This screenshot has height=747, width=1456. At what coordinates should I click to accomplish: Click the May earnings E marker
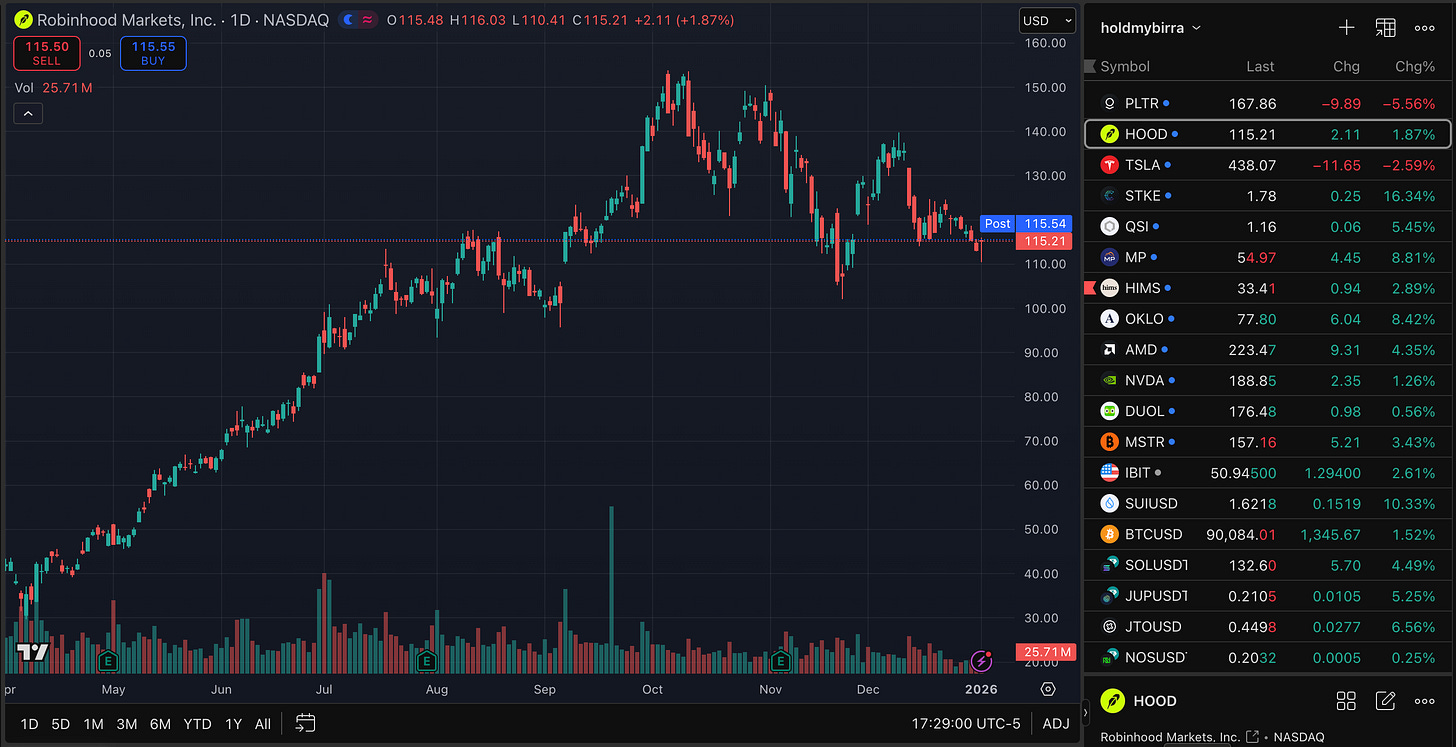tap(108, 660)
